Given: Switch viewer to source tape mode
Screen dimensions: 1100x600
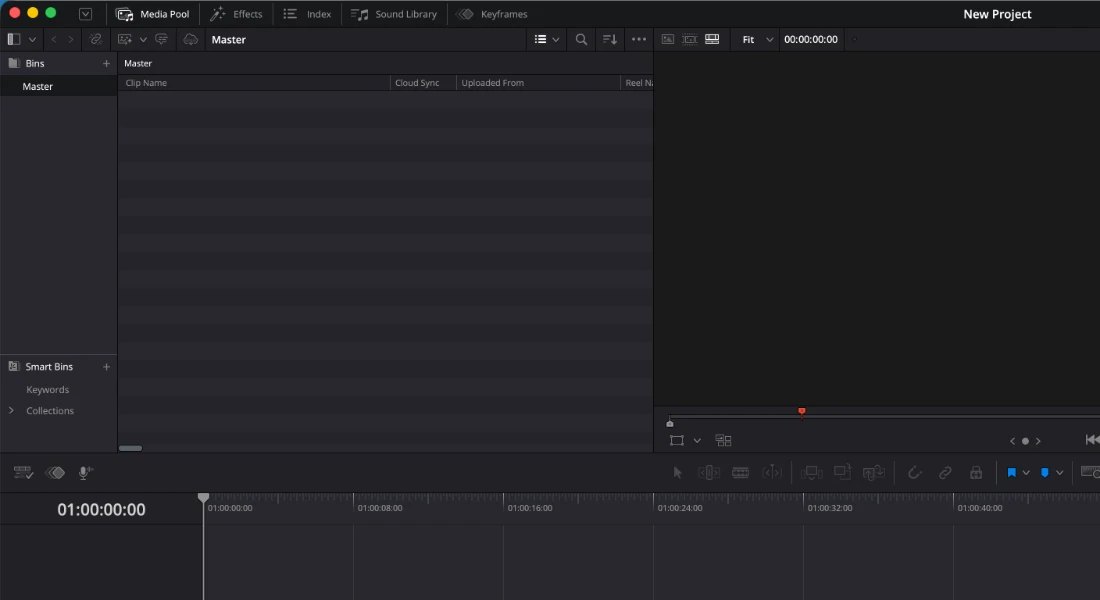Looking at the screenshot, I should pos(690,39).
